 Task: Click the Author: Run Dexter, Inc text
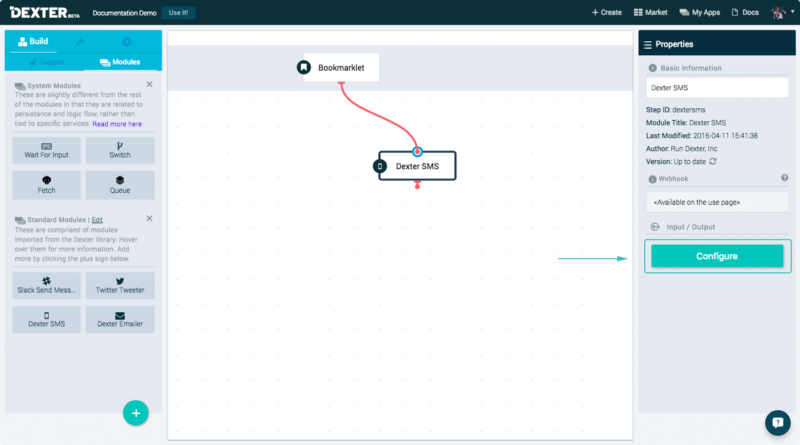pyautogui.click(x=682, y=149)
